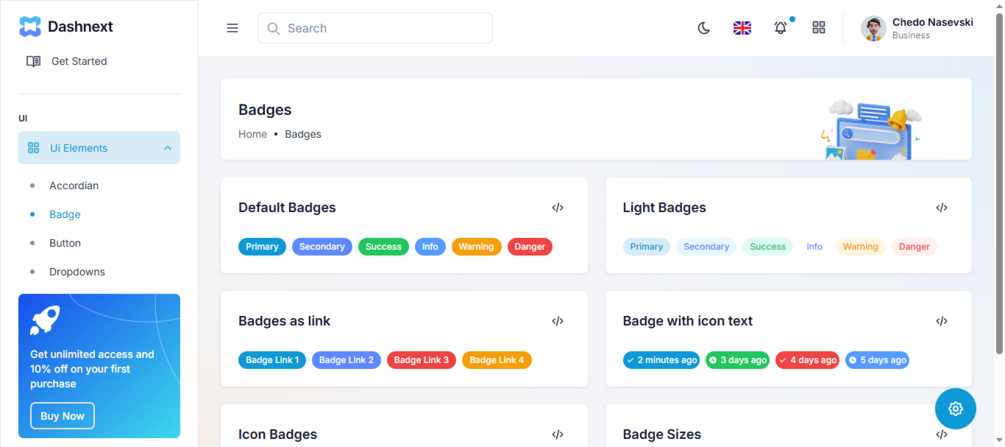Open language selector UK flag
This screenshot has width=1005, height=447.
pyautogui.click(x=742, y=28)
